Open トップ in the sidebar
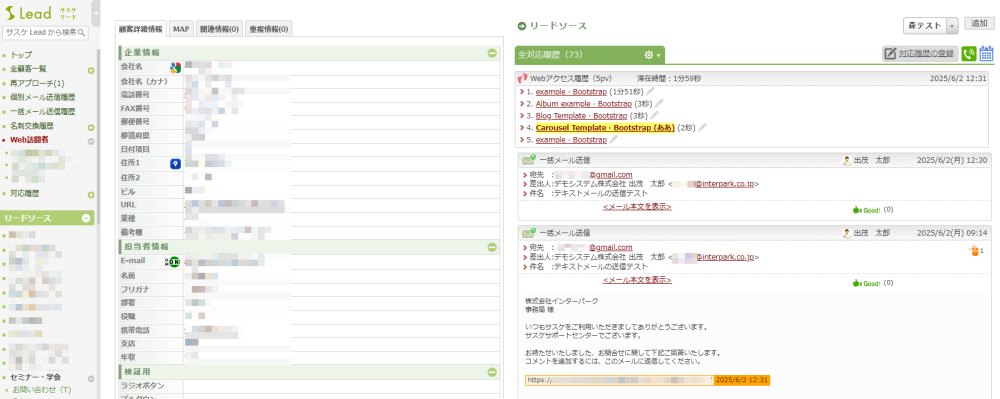Image resolution: width=1000 pixels, height=399 pixels. click(x=21, y=55)
